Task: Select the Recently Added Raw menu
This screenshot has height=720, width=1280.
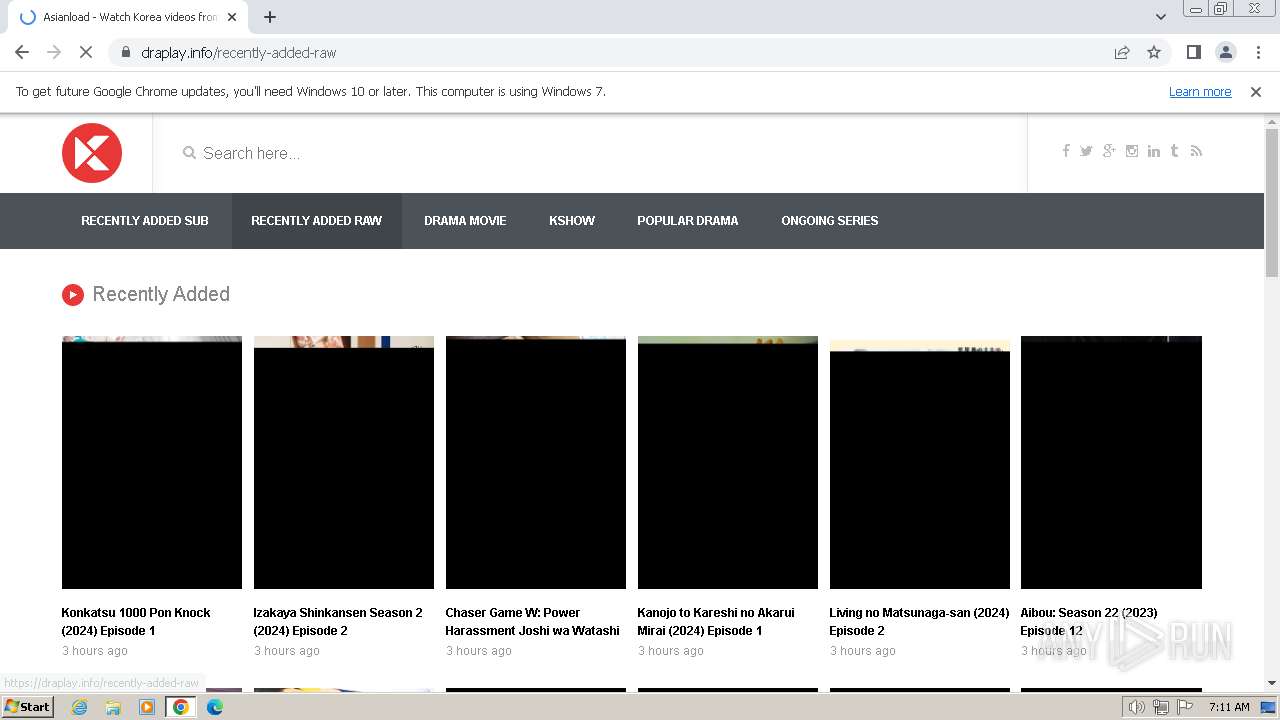Action: 316,221
